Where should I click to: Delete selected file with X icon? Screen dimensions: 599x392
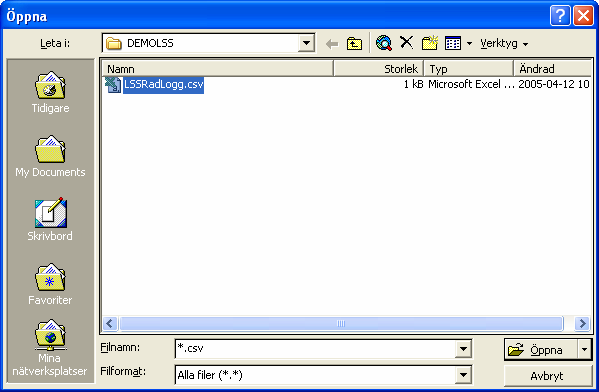click(406, 42)
